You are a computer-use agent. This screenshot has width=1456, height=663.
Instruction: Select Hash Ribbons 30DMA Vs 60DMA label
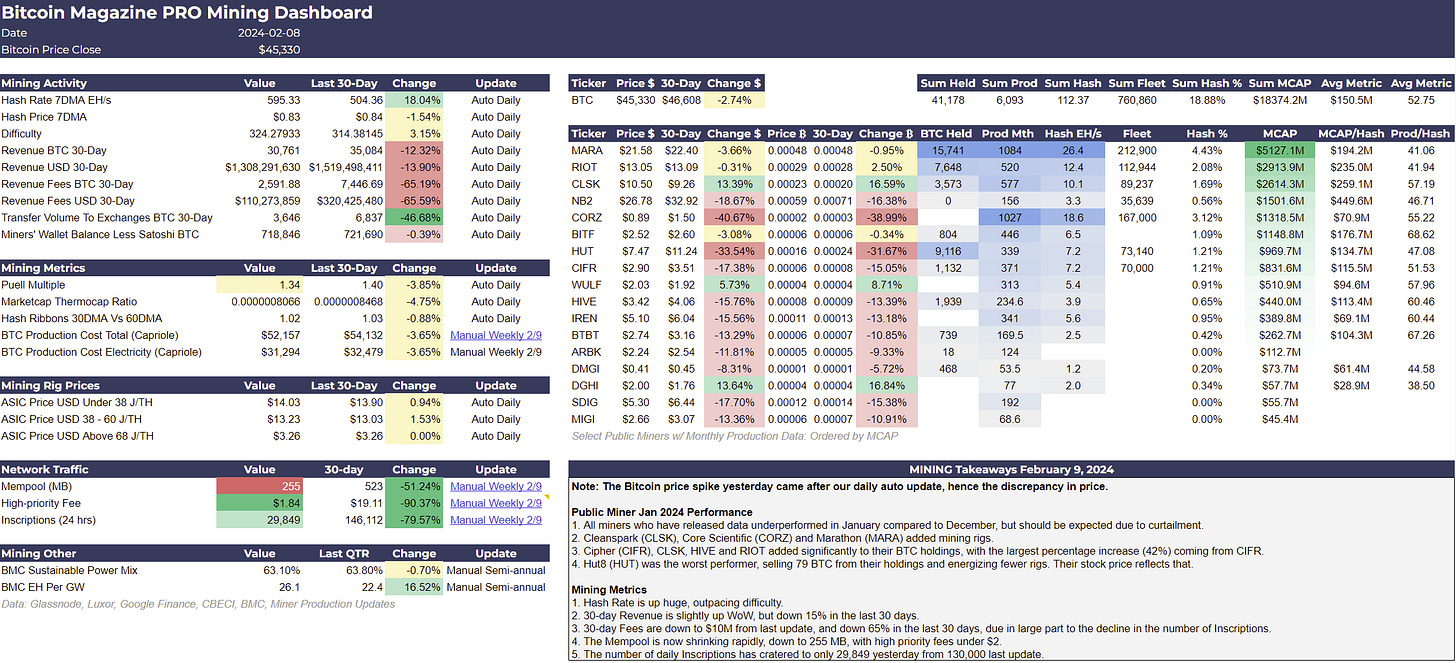(x=81, y=318)
